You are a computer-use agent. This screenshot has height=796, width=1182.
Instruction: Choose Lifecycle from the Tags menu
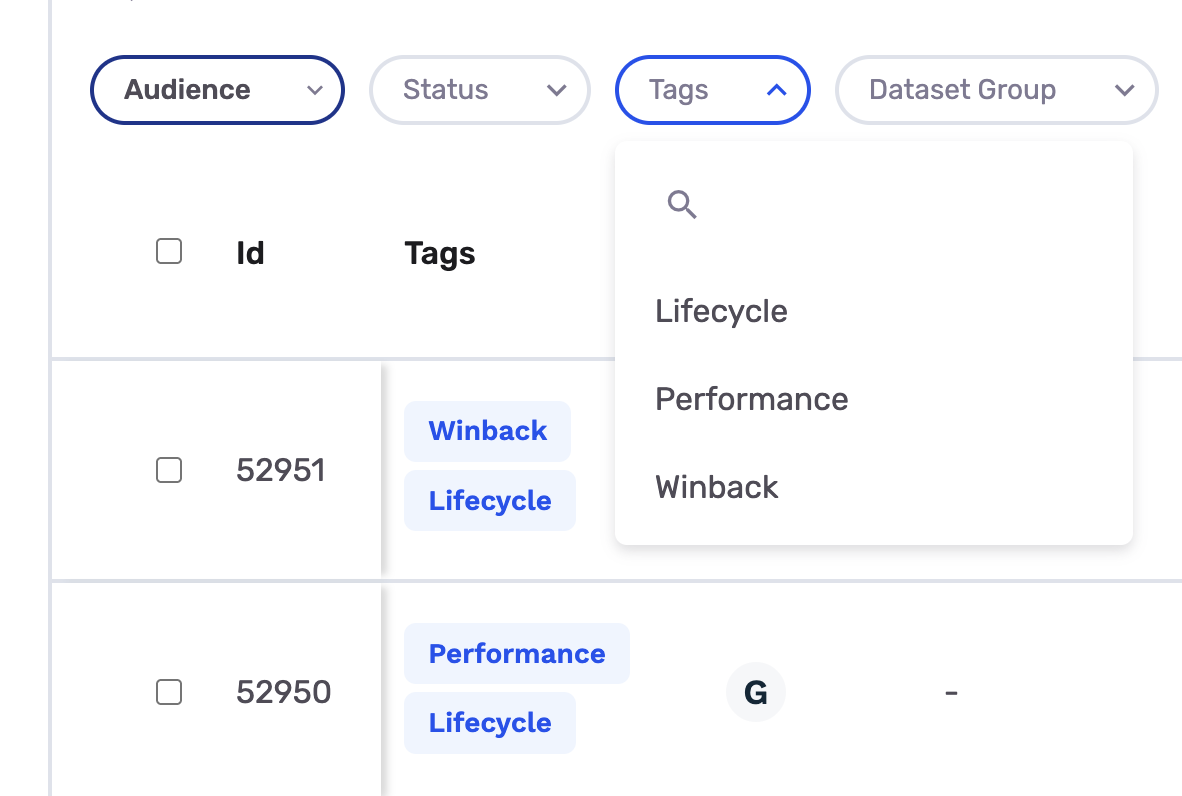(721, 311)
